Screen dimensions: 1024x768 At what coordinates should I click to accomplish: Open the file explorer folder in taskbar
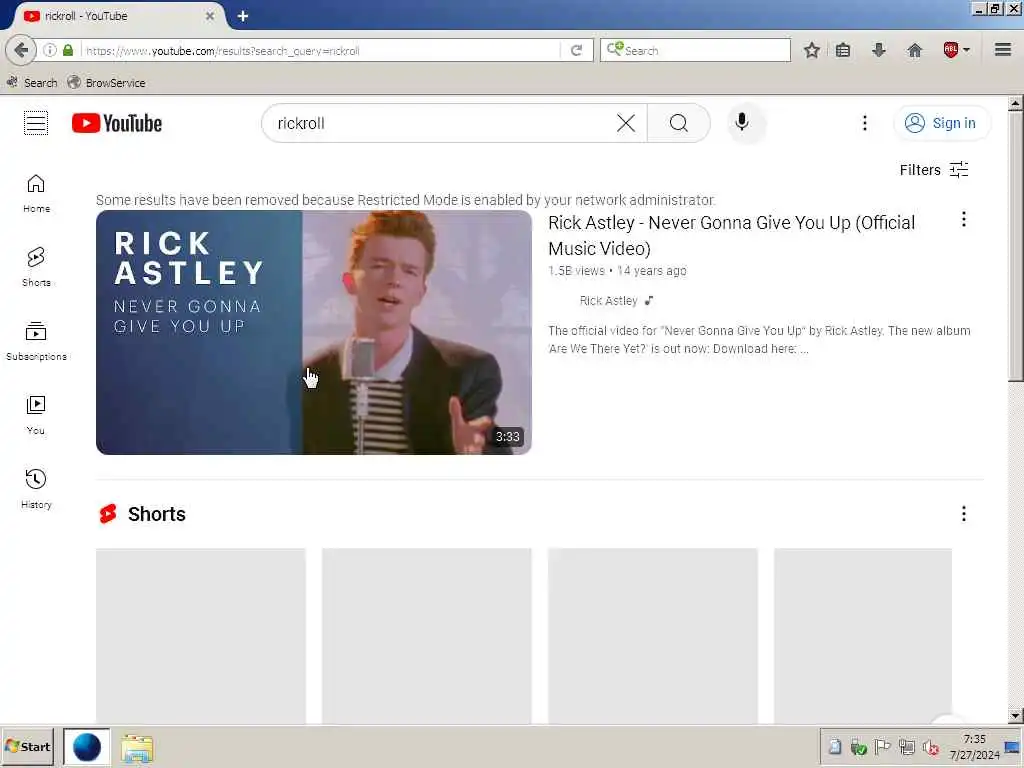coord(136,748)
